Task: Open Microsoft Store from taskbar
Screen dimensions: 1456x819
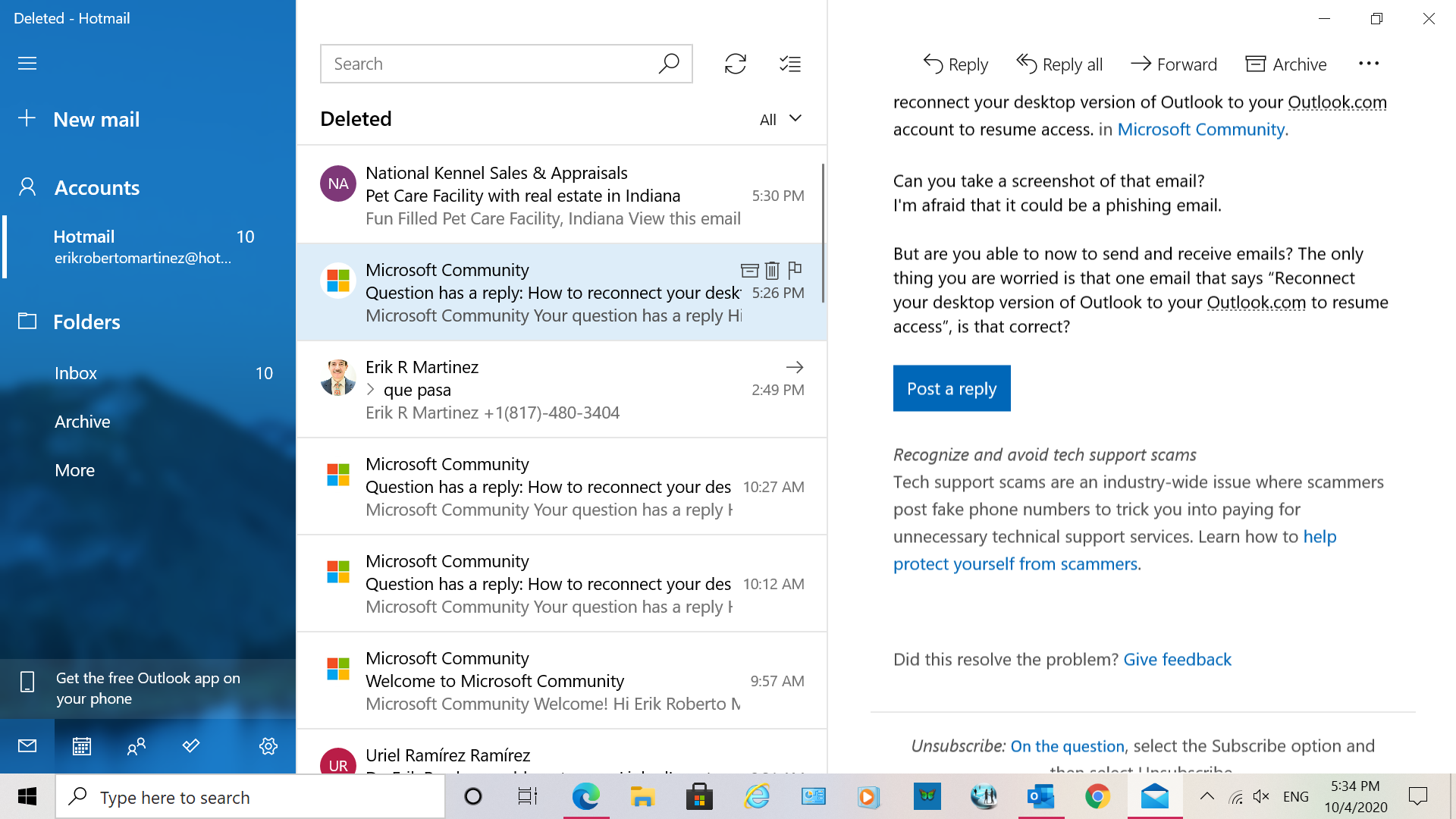Action: coord(699,796)
